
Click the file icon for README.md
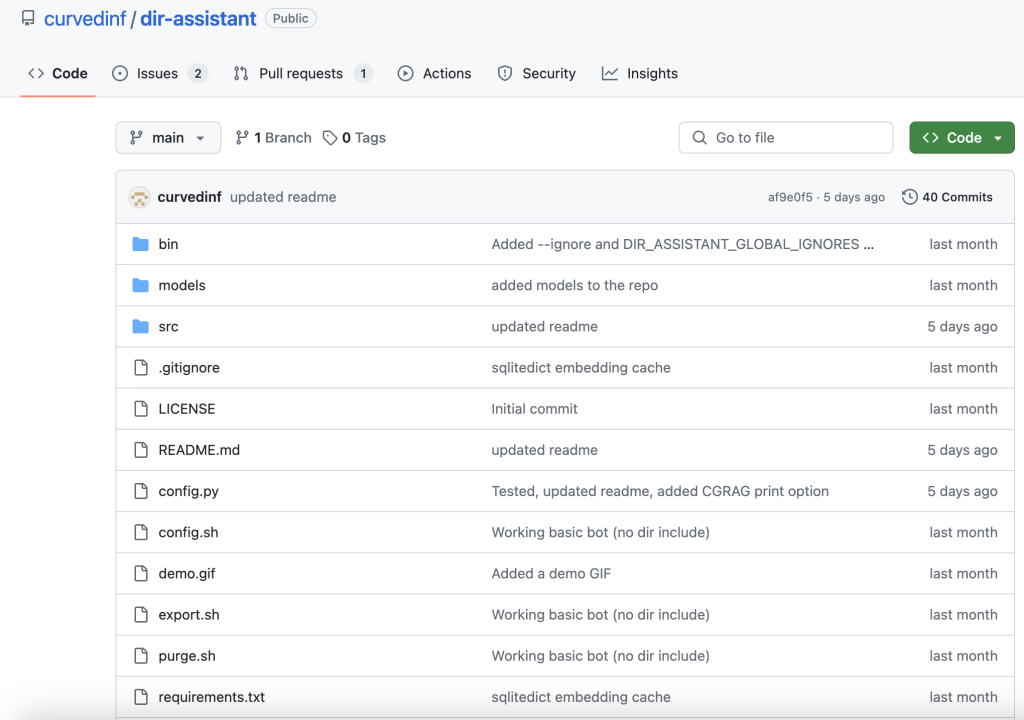tap(140, 450)
